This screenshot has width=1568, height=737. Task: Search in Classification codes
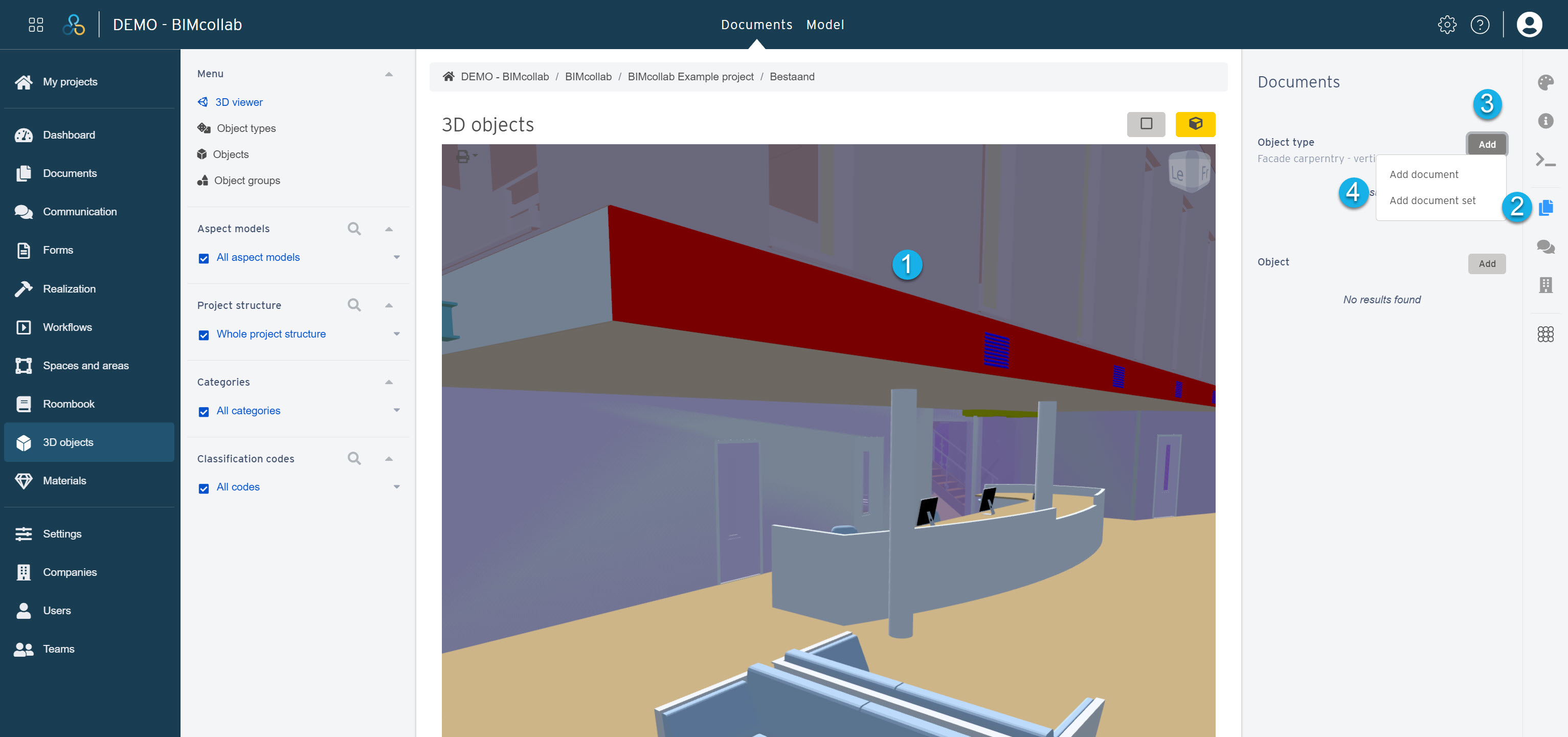(354, 458)
